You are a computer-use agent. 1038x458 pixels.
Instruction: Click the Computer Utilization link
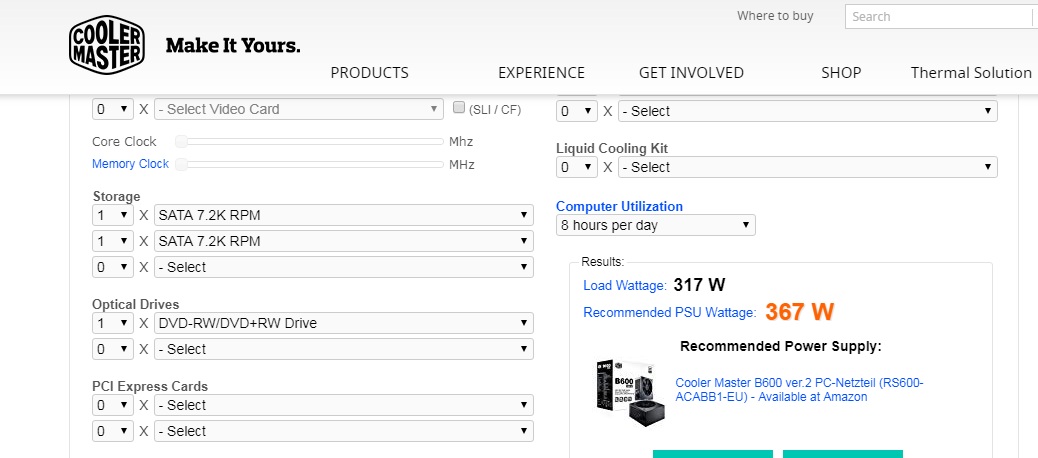pyautogui.click(x=619, y=207)
